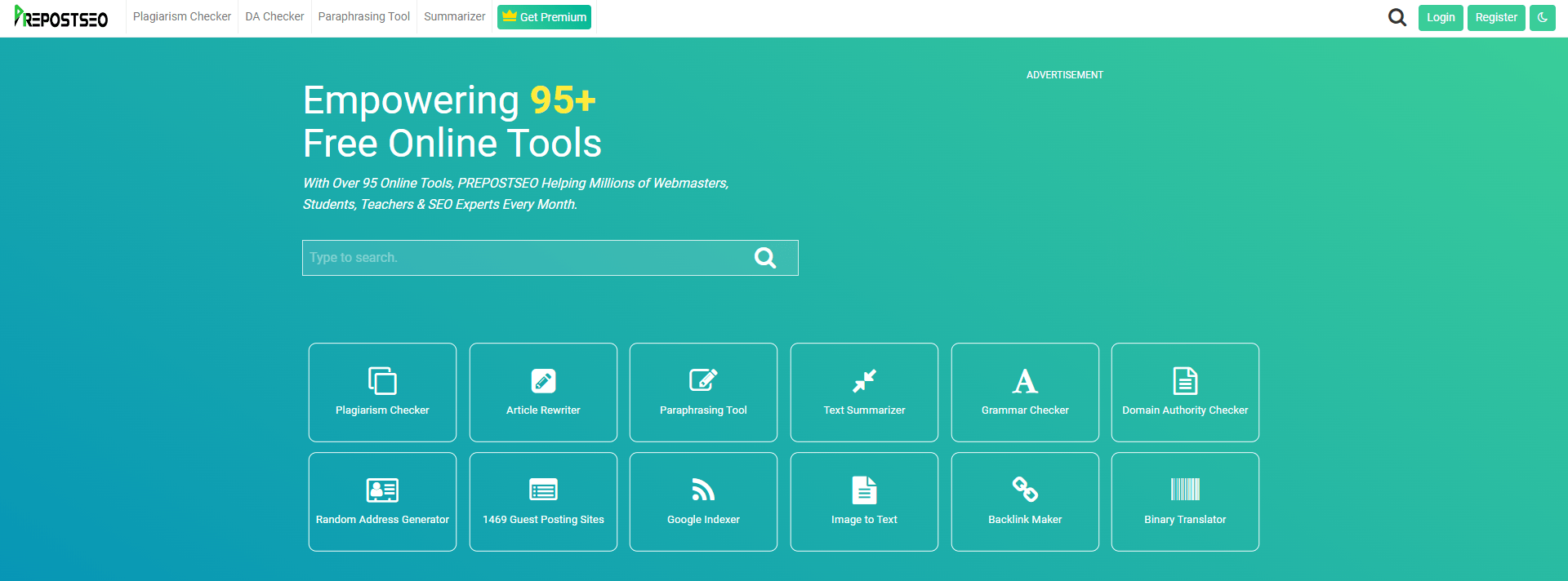This screenshot has height=581, width=1568.
Task: Click the Google Indexer feed icon
Action: (x=703, y=490)
